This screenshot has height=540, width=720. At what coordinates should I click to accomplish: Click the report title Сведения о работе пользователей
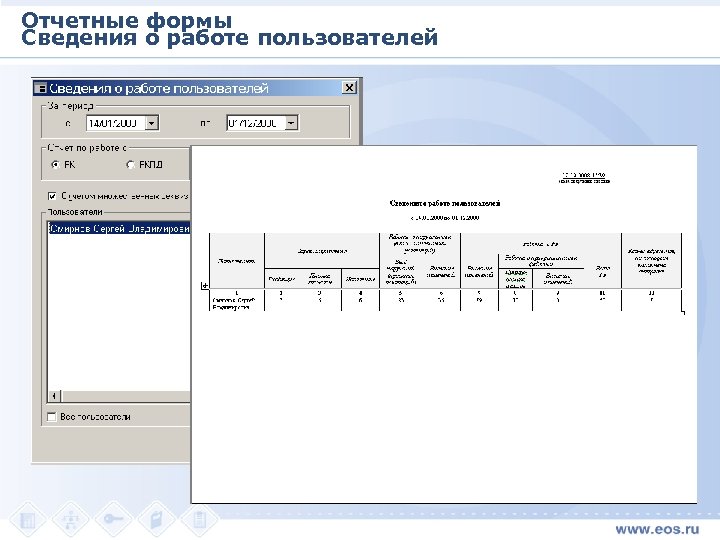tap(444, 203)
